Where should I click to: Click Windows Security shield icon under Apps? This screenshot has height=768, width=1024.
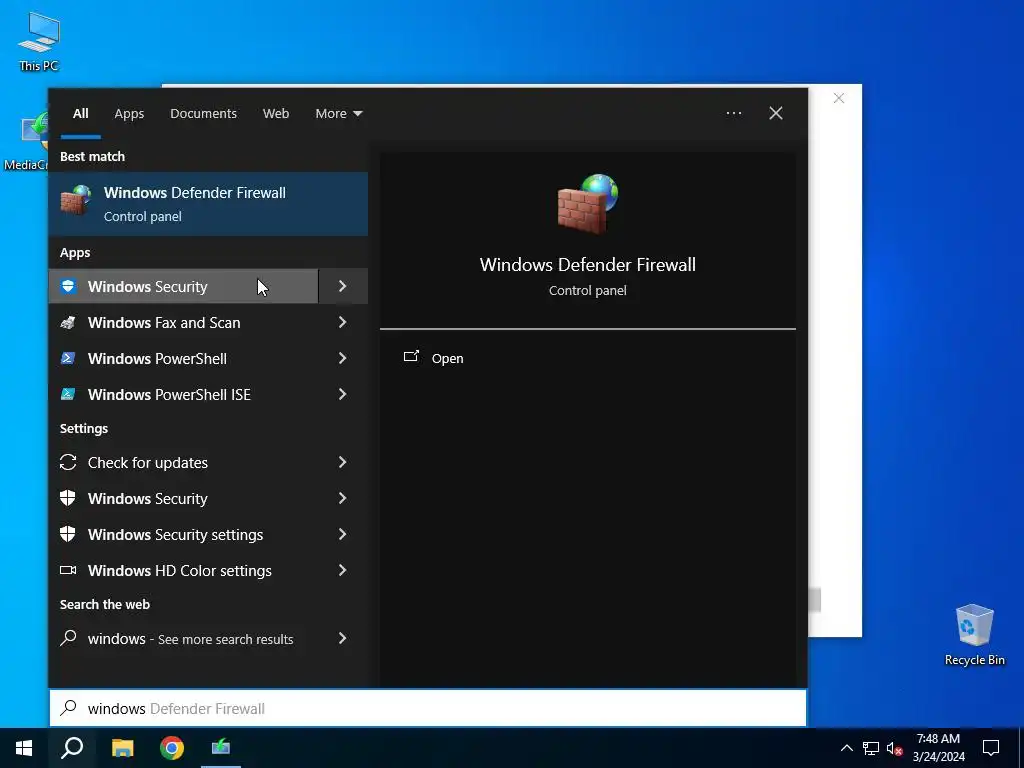coord(68,286)
